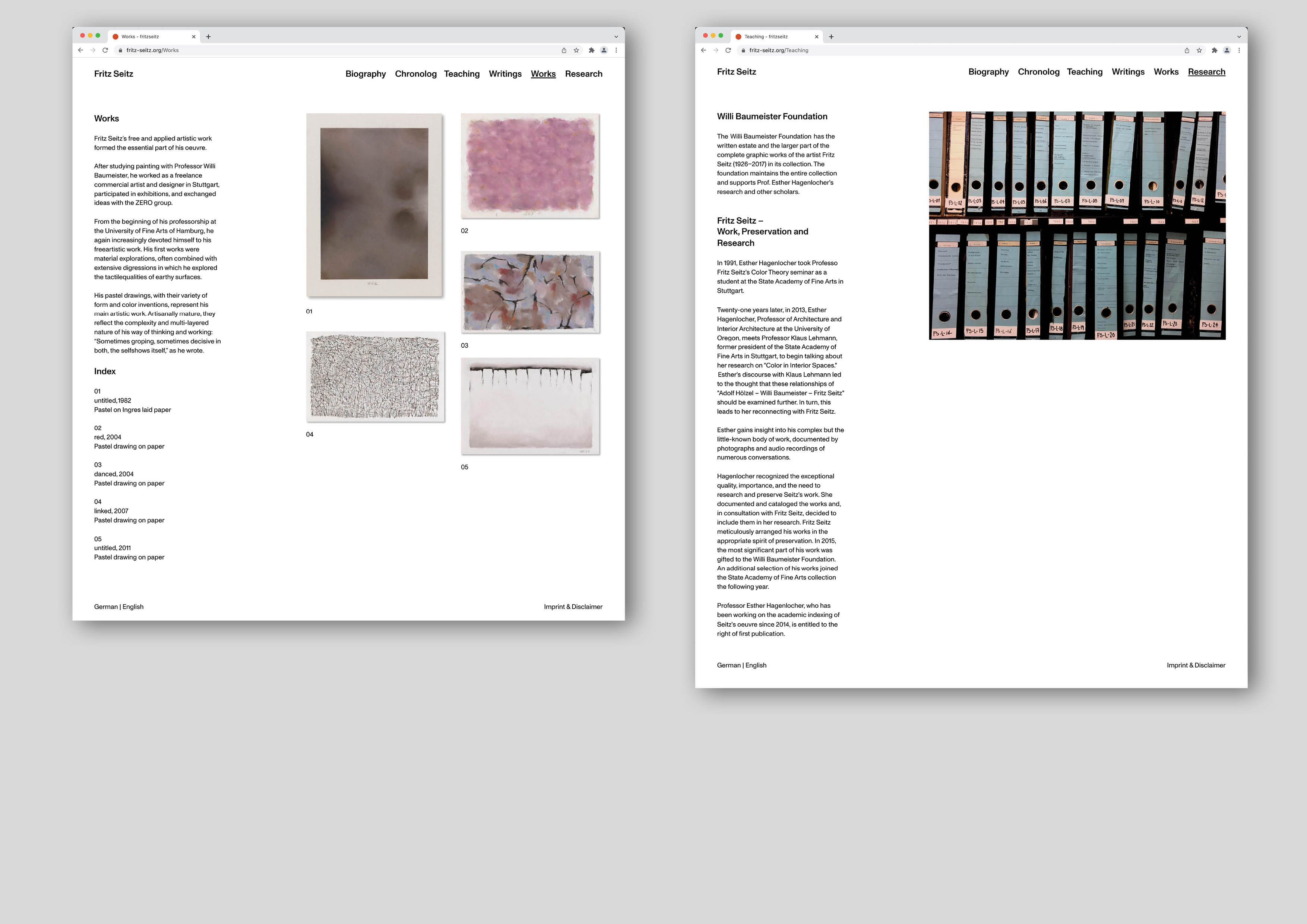Screen dimensions: 1307x924
Task: Click the share icon in left browser
Action: click(564, 50)
